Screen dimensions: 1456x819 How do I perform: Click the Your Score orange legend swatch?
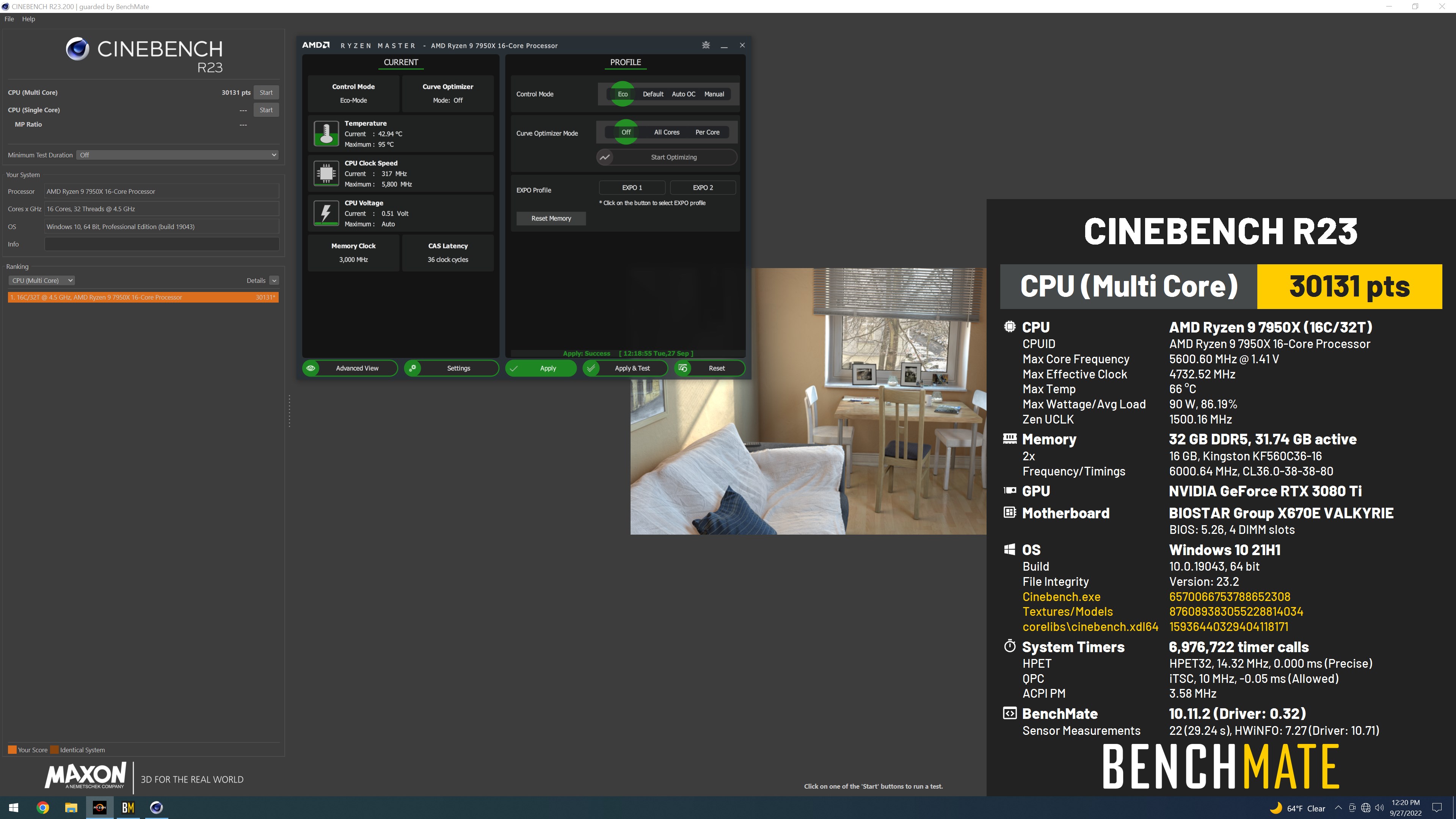point(12,750)
